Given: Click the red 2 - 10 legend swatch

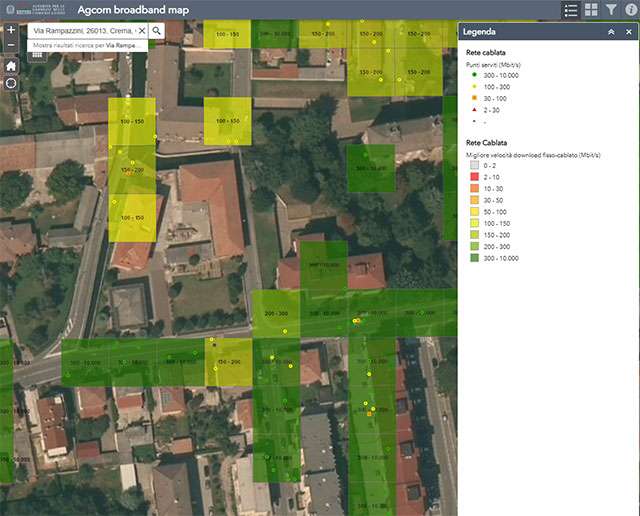Looking at the screenshot, I should pos(474,177).
